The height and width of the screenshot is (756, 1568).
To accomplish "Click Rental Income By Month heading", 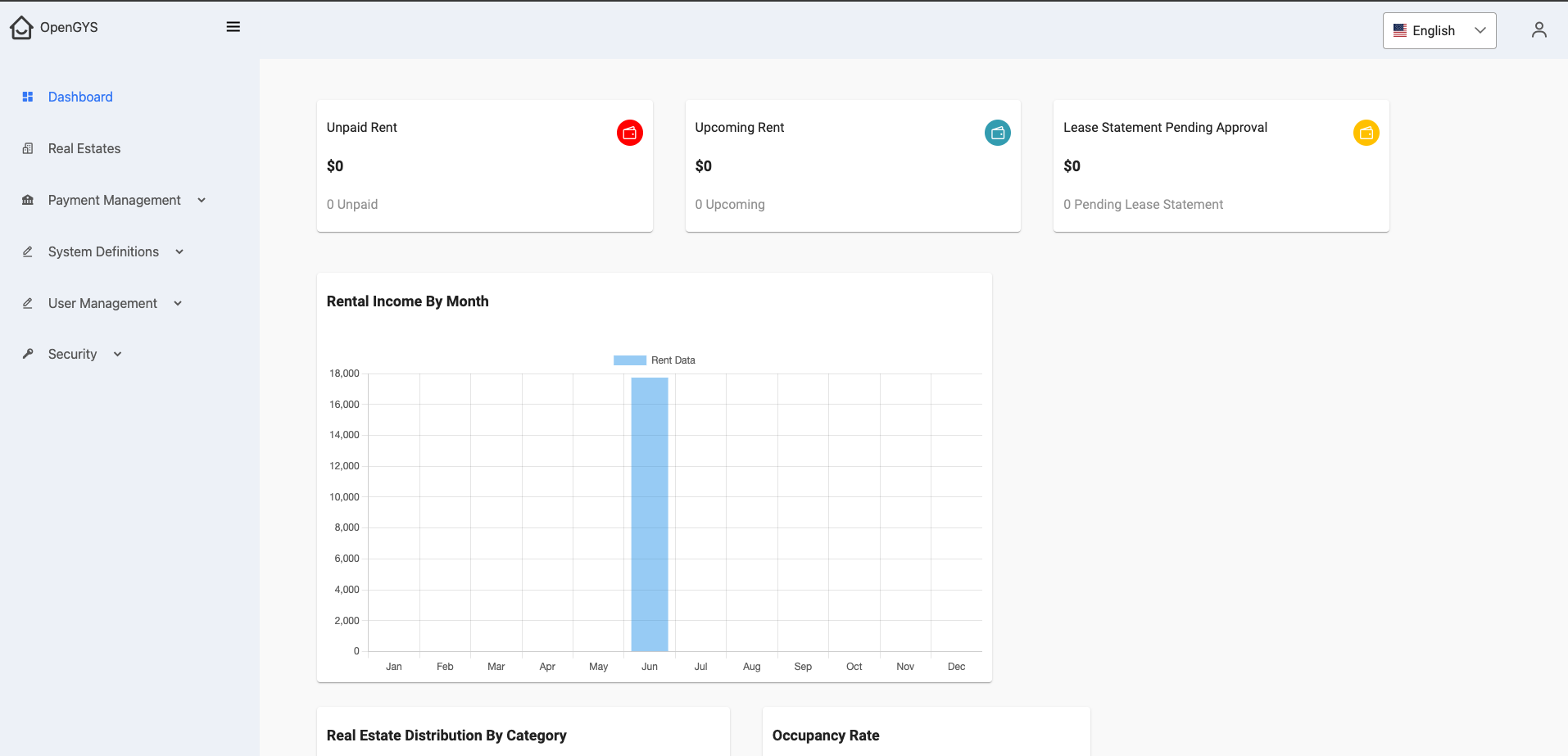I will point(407,301).
